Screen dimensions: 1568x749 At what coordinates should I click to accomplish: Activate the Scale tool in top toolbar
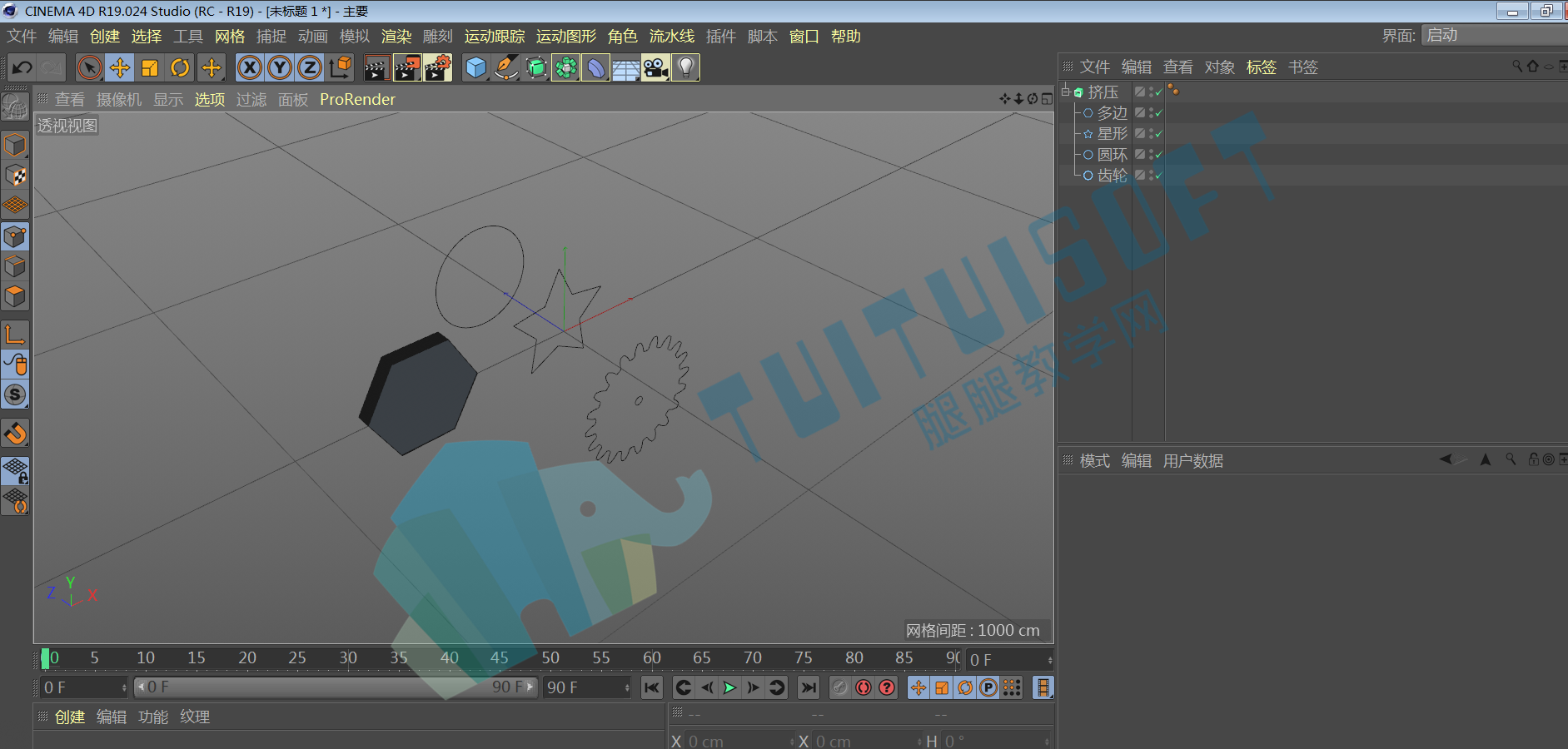[x=150, y=67]
